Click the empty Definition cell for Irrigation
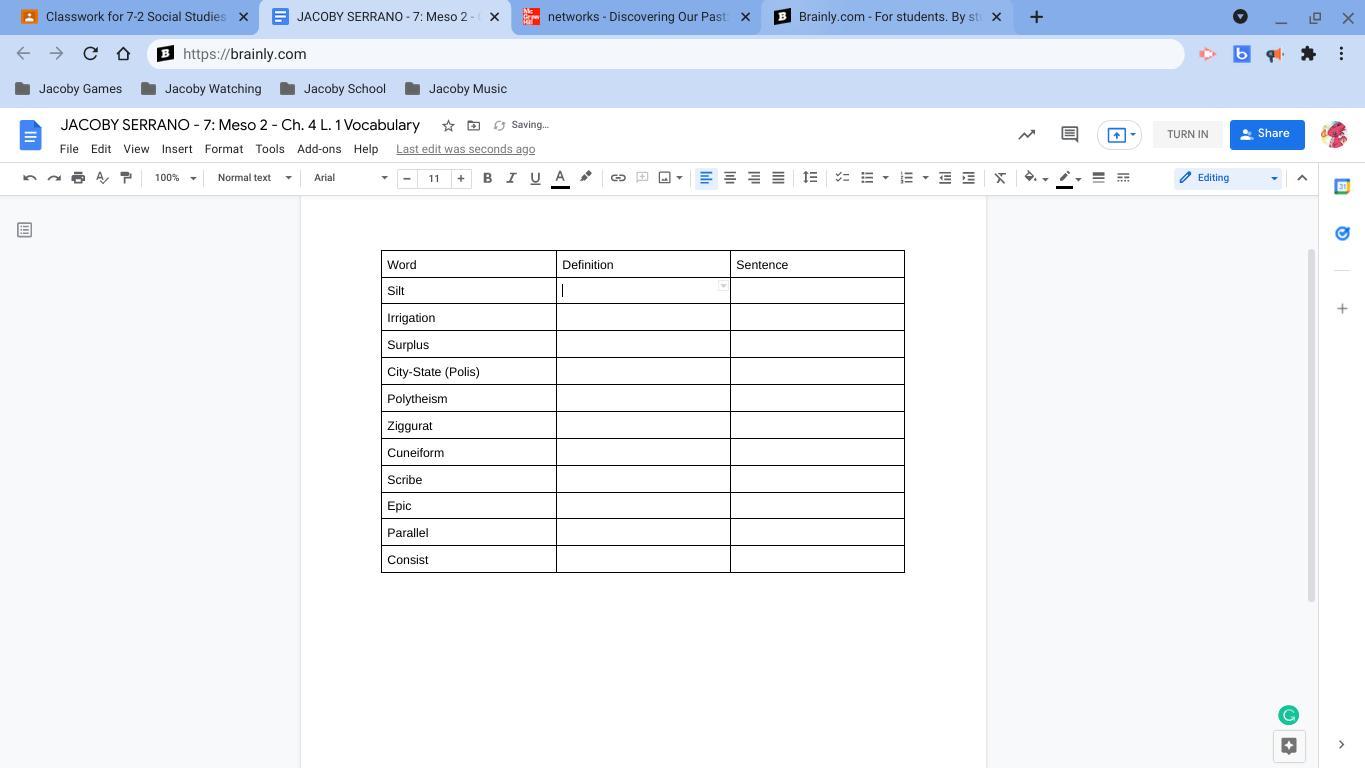The height and width of the screenshot is (768, 1365). [x=643, y=318]
